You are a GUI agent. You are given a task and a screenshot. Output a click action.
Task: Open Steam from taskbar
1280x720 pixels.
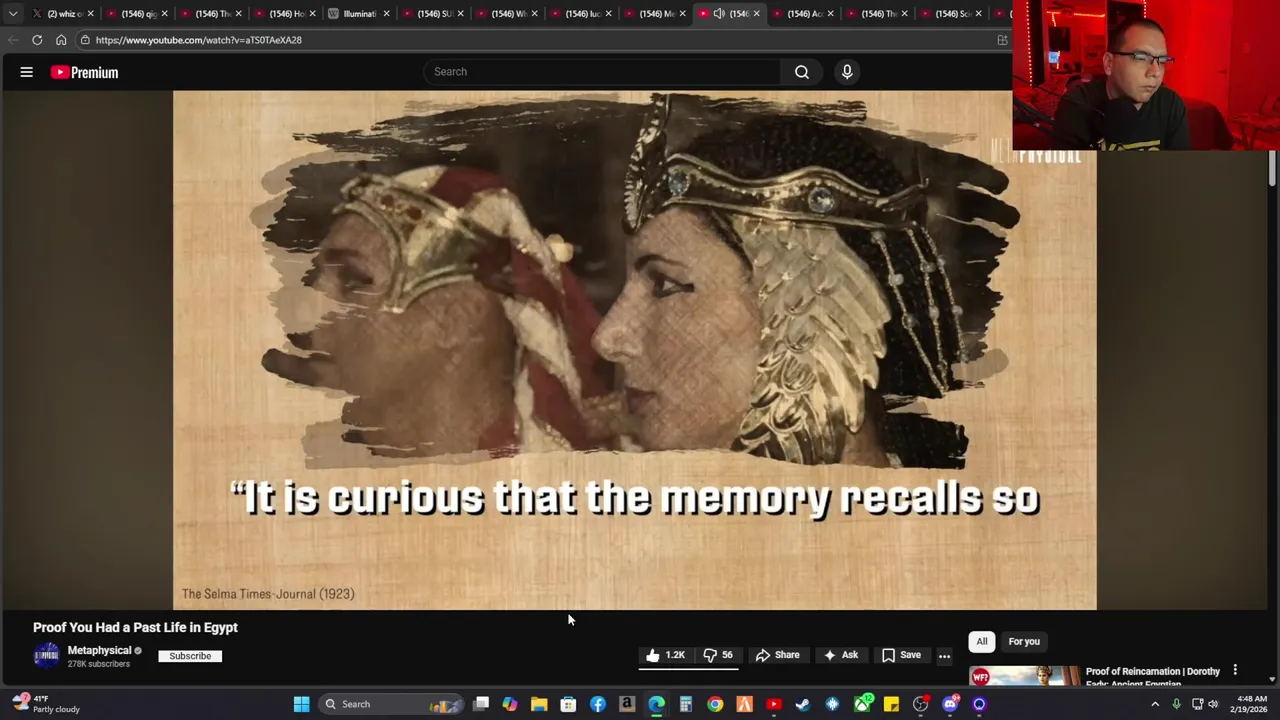(803, 704)
